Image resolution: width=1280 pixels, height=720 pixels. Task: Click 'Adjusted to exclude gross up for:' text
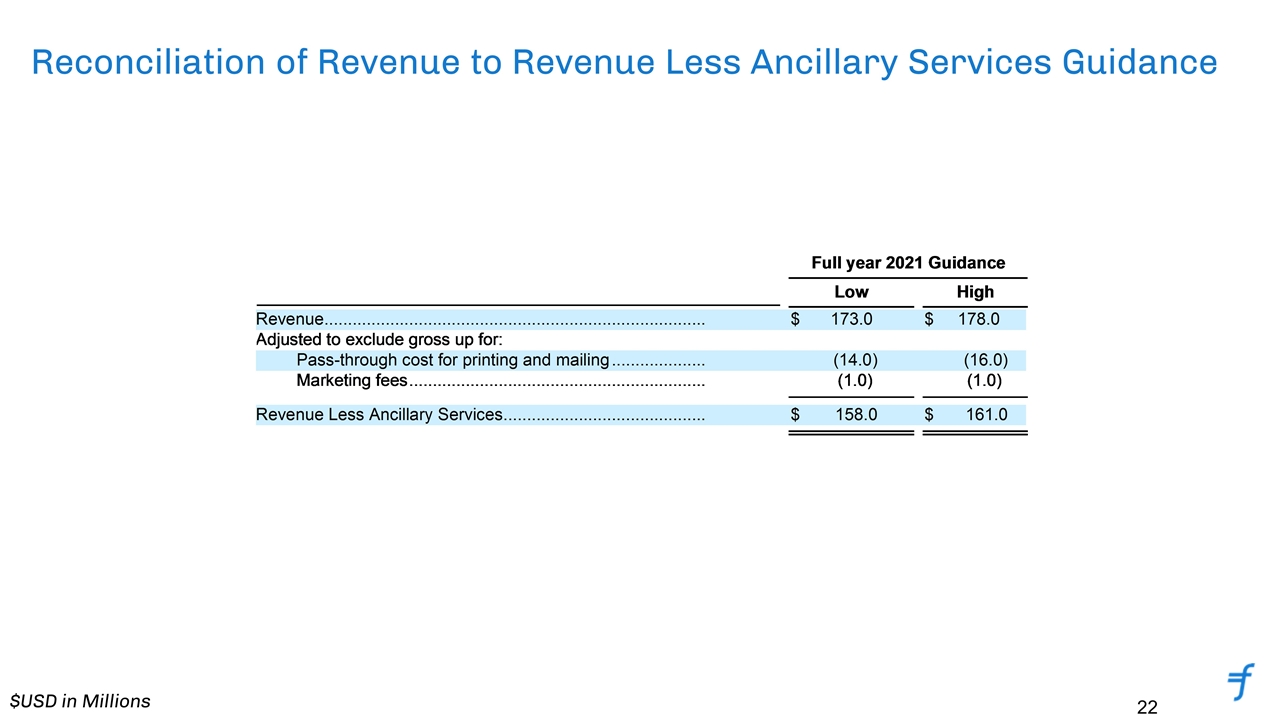(380, 340)
